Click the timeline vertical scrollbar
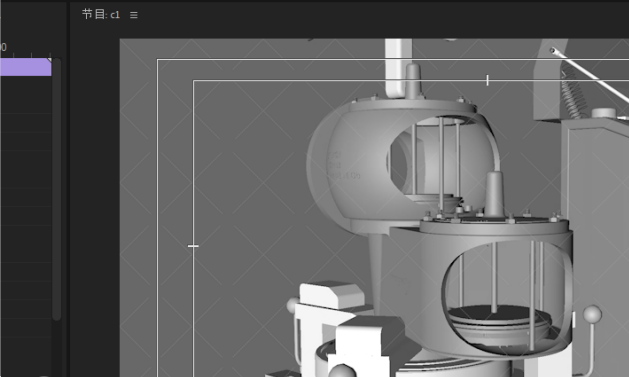This screenshot has height=377, width=629. 57,189
